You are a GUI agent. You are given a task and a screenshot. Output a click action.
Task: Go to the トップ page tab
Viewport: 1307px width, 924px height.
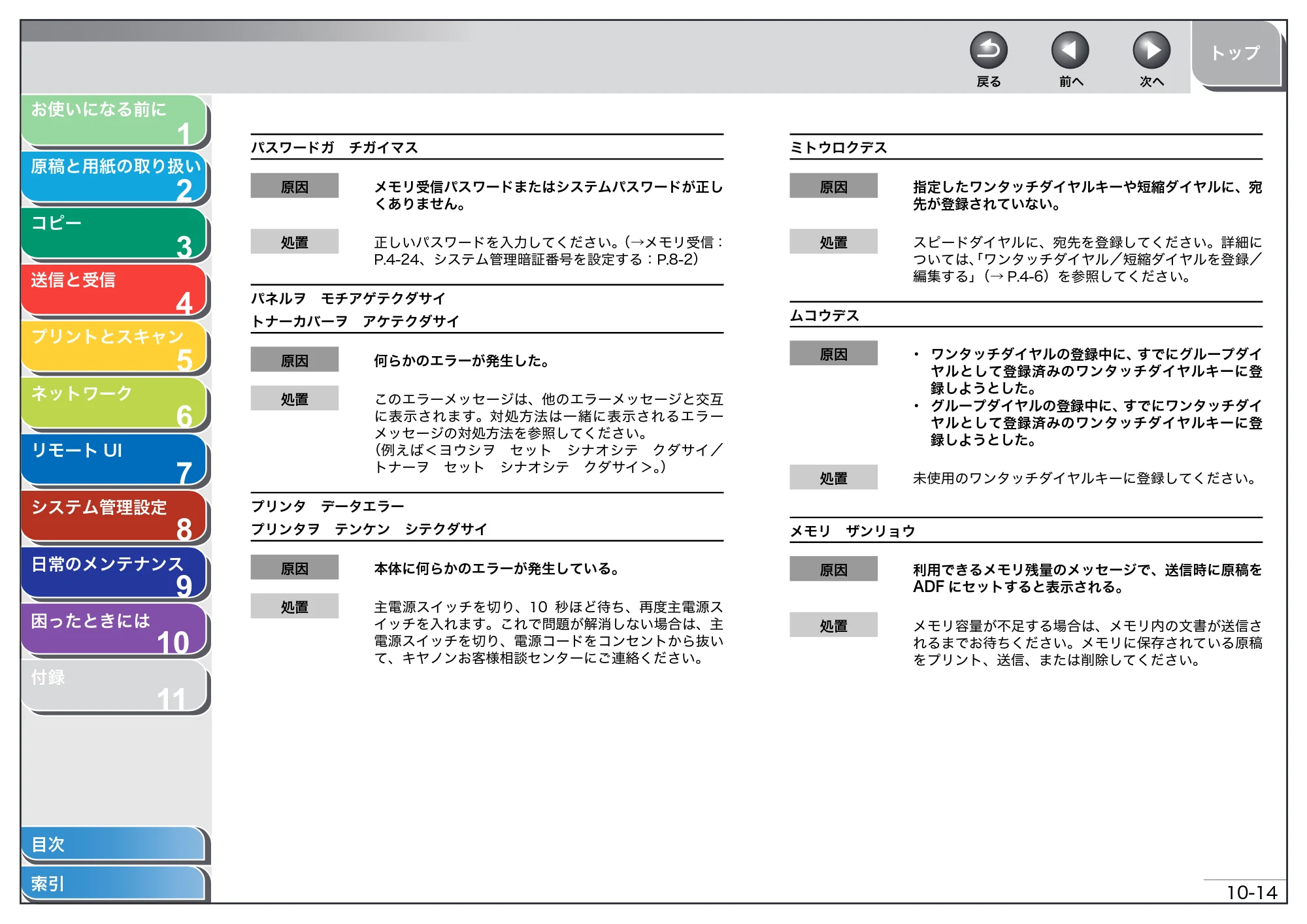pos(1236,54)
